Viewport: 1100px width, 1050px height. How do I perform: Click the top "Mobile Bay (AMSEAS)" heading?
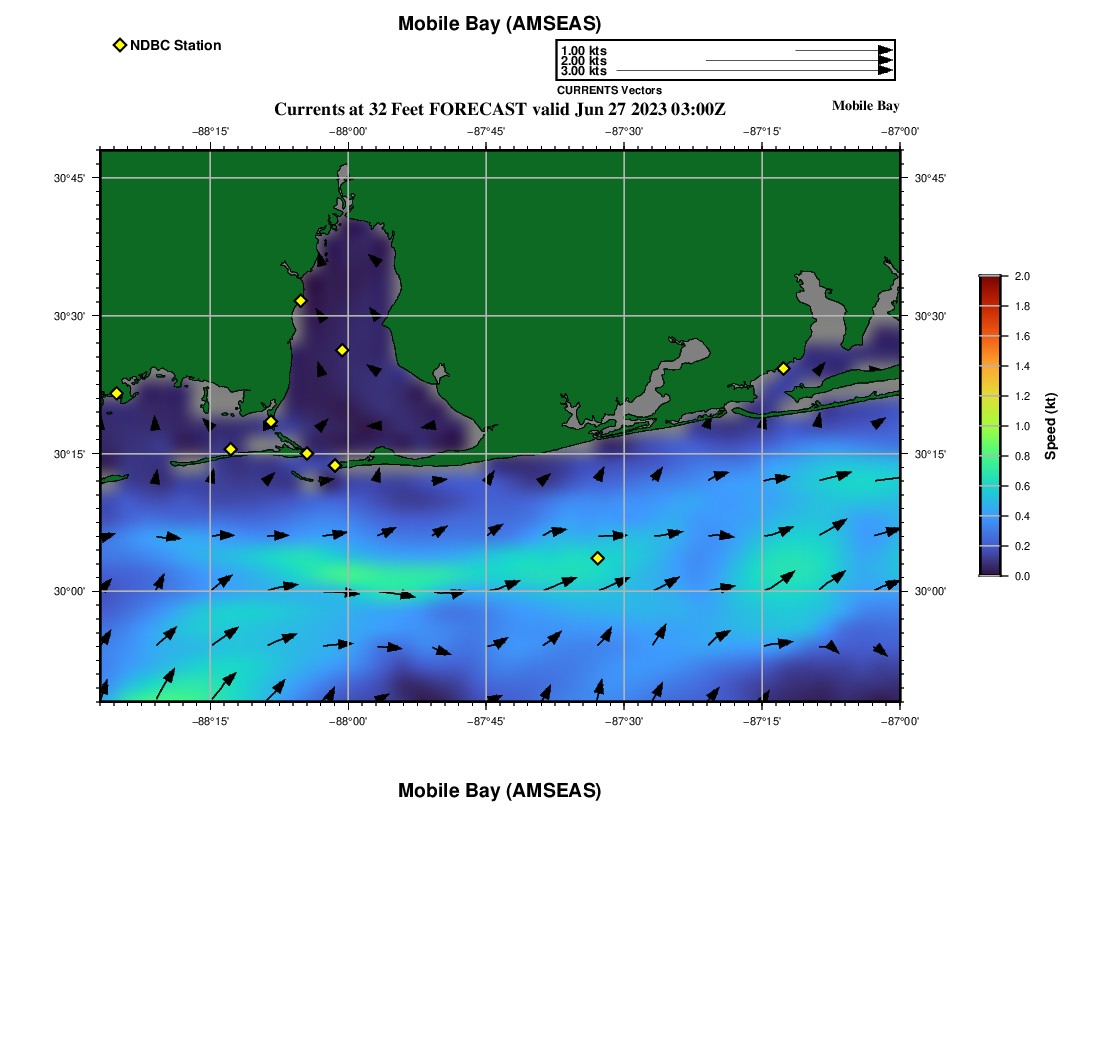pyautogui.click(x=499, y=24)
